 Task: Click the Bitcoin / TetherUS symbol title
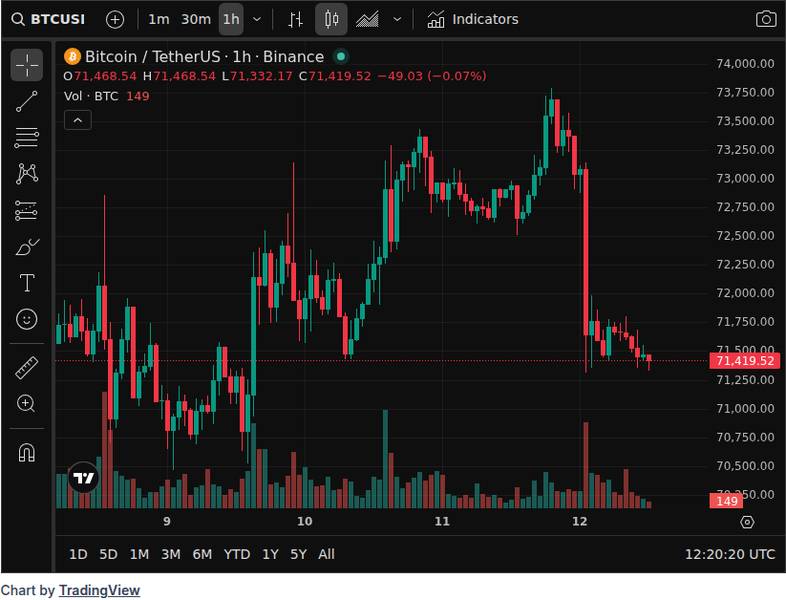(x=152, y=57)
